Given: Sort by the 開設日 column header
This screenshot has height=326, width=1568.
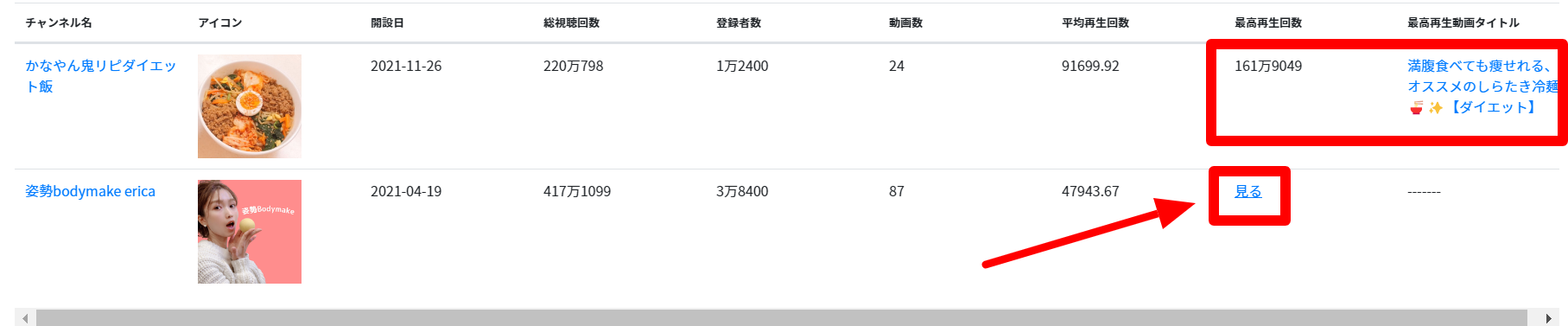Looking at the screenshot, I should [x=387, y=22].
